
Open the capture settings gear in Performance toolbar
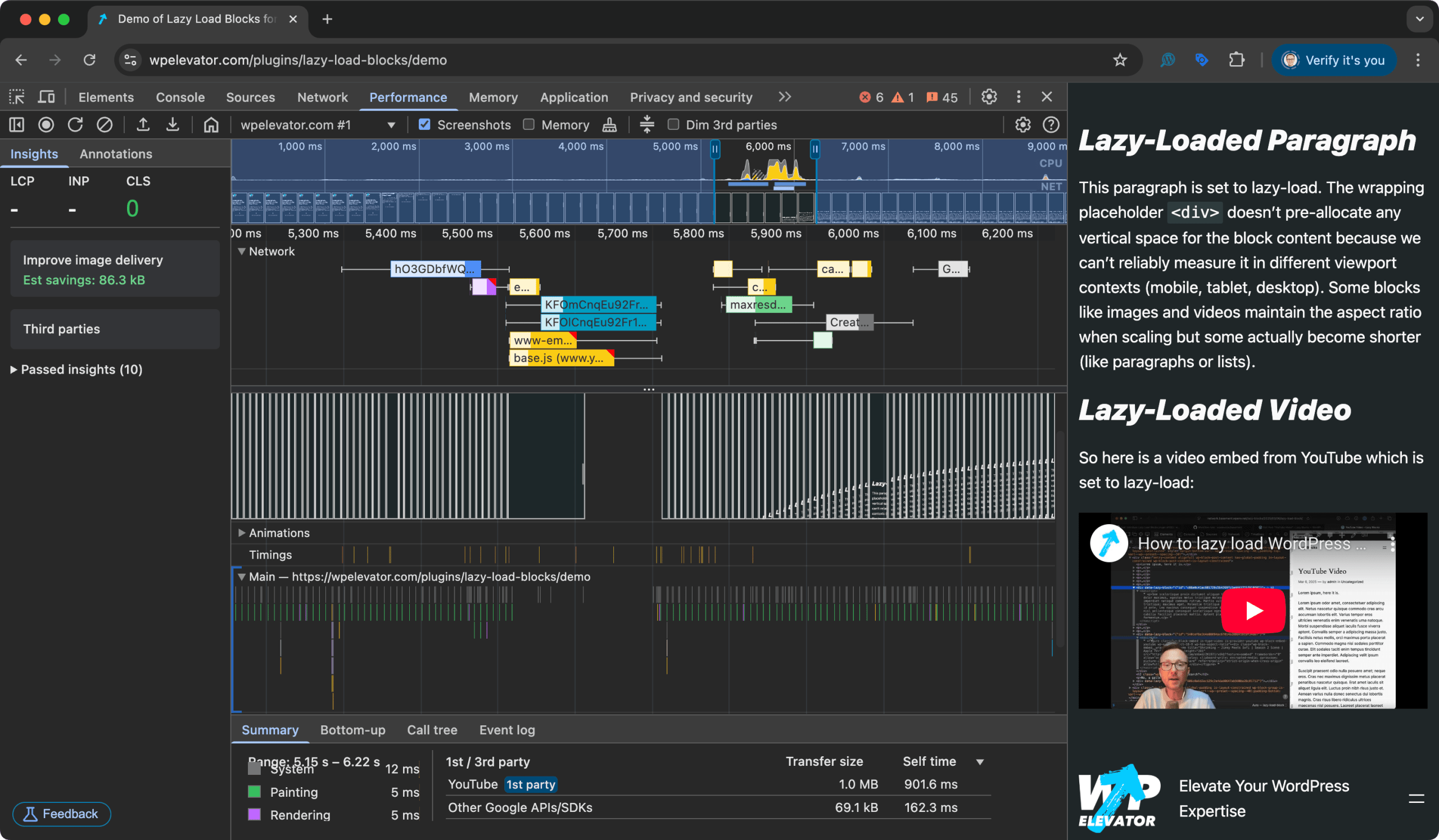coord(1022,124)
